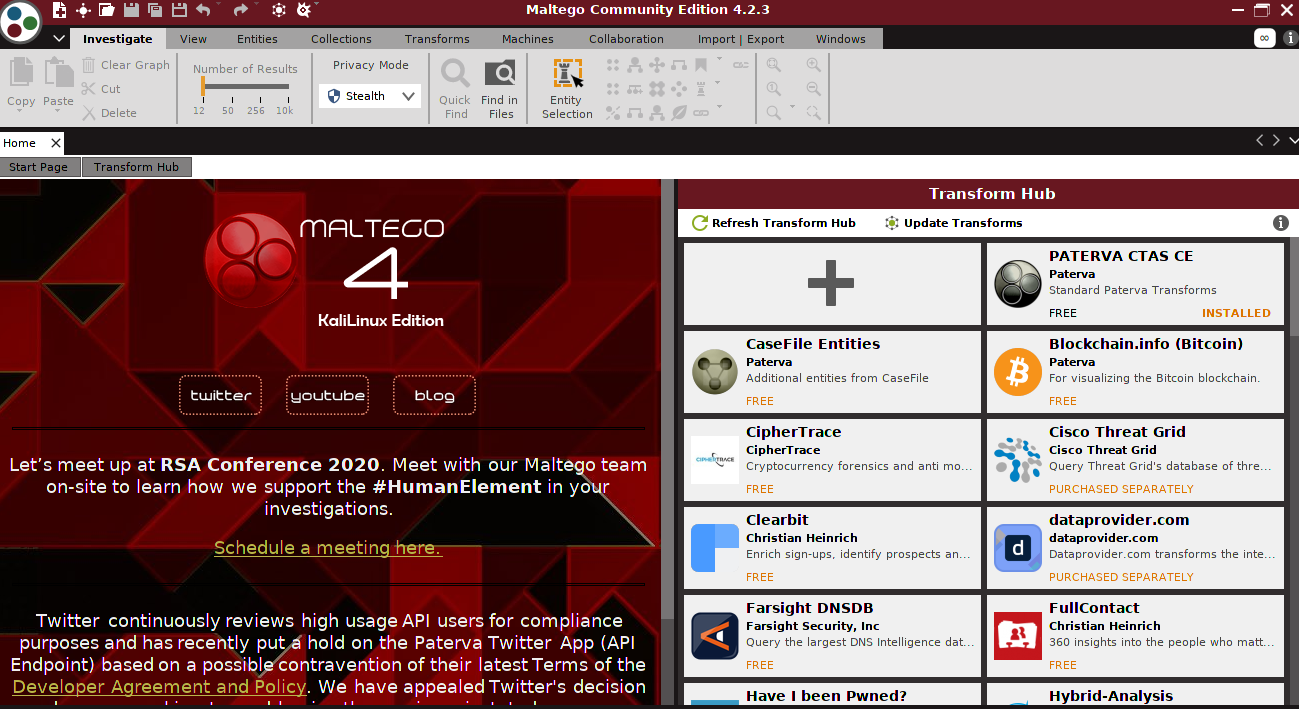
Task: Click the infinity toggle in top right
Action: [x=1264, y=38]
